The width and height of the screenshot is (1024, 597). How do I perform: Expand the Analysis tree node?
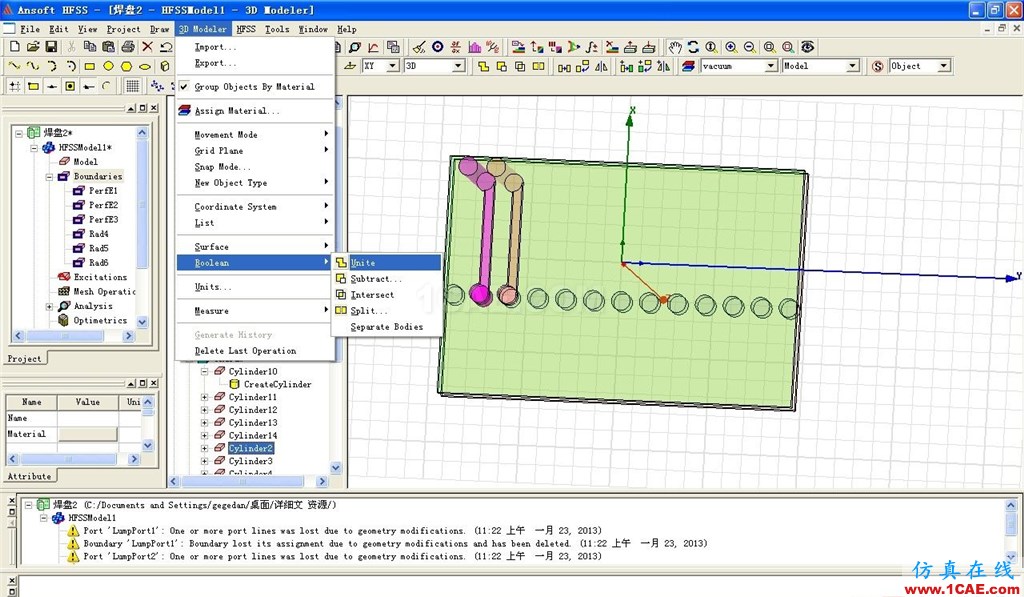pyautogui.click(x=49, y=306)
